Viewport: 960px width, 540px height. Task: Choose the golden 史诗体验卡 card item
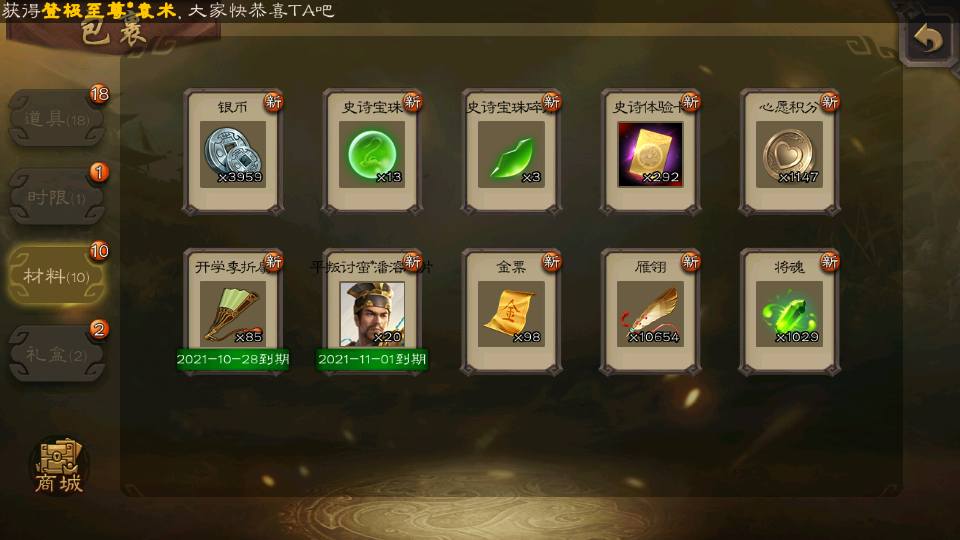pos(650,152)
